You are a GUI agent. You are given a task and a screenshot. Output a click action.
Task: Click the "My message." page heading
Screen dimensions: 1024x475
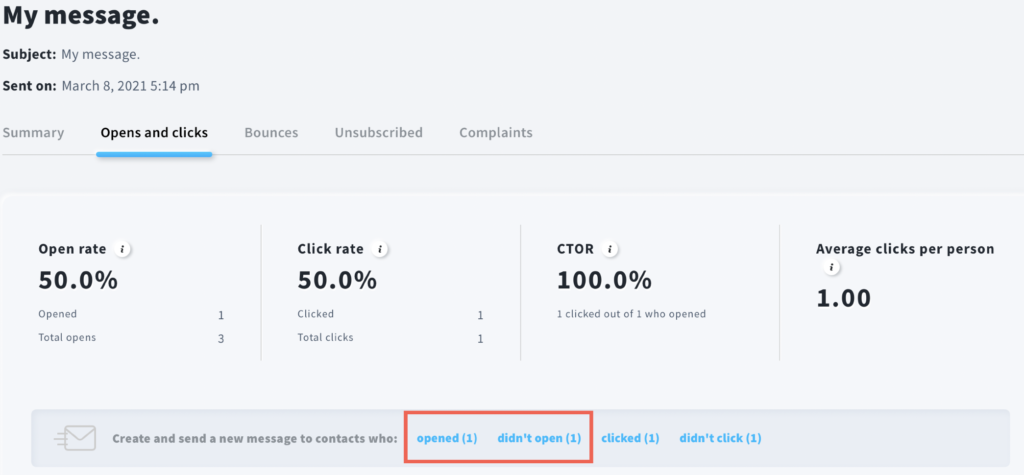80,16
